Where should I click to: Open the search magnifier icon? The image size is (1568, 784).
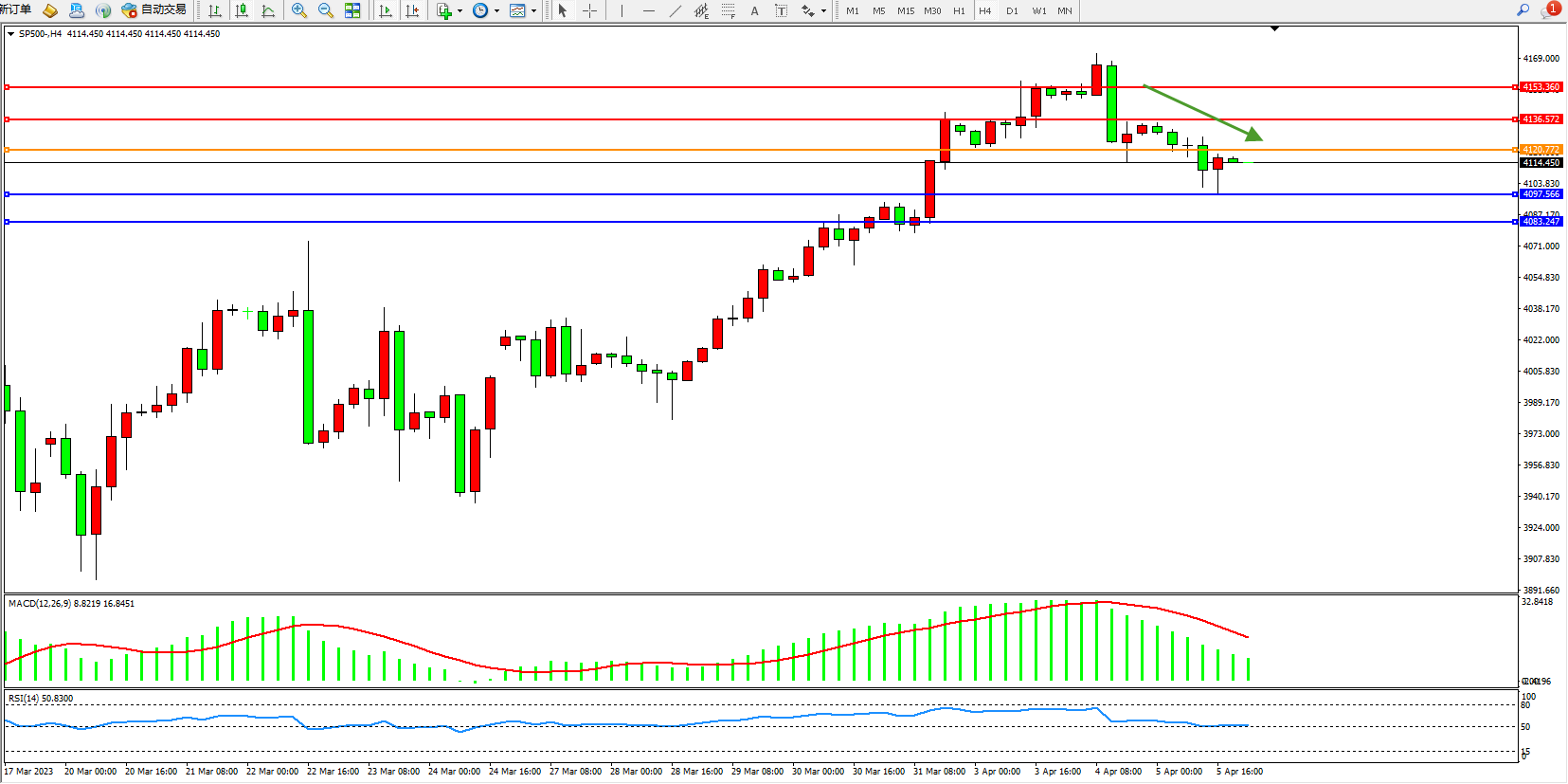click(x=1523, y=9)
